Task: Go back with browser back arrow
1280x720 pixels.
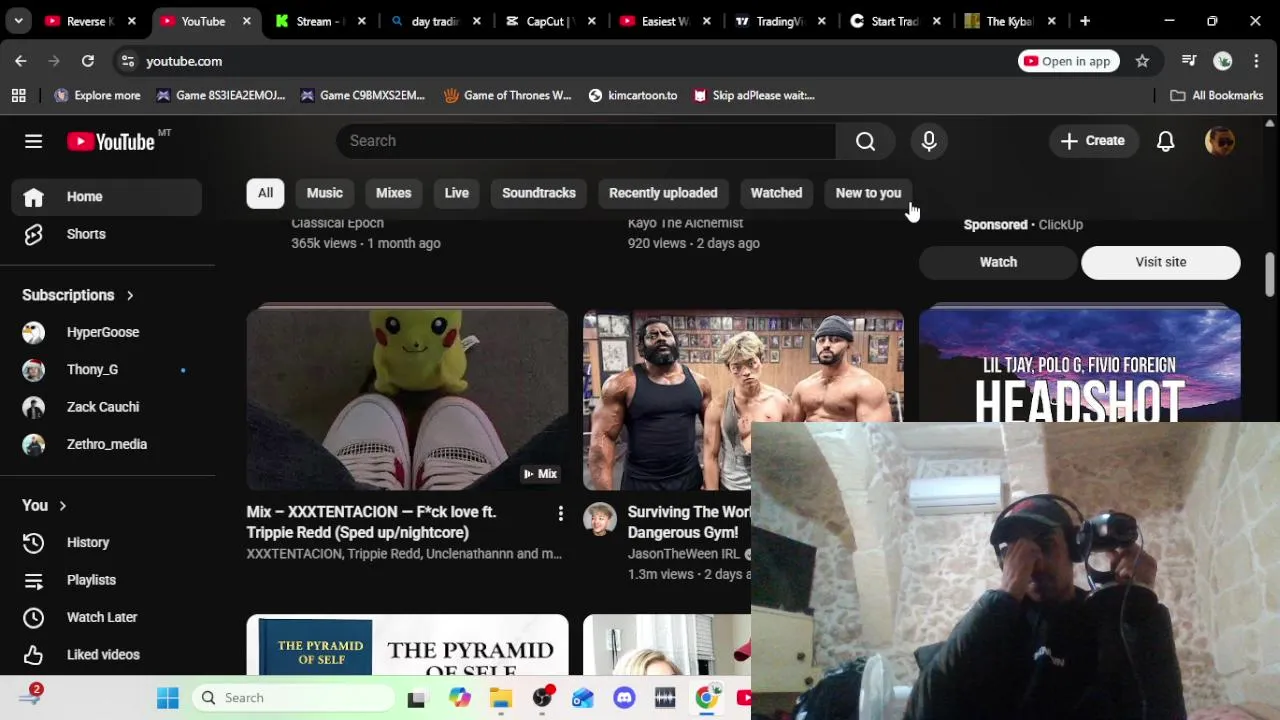Action: click(21, 61)
